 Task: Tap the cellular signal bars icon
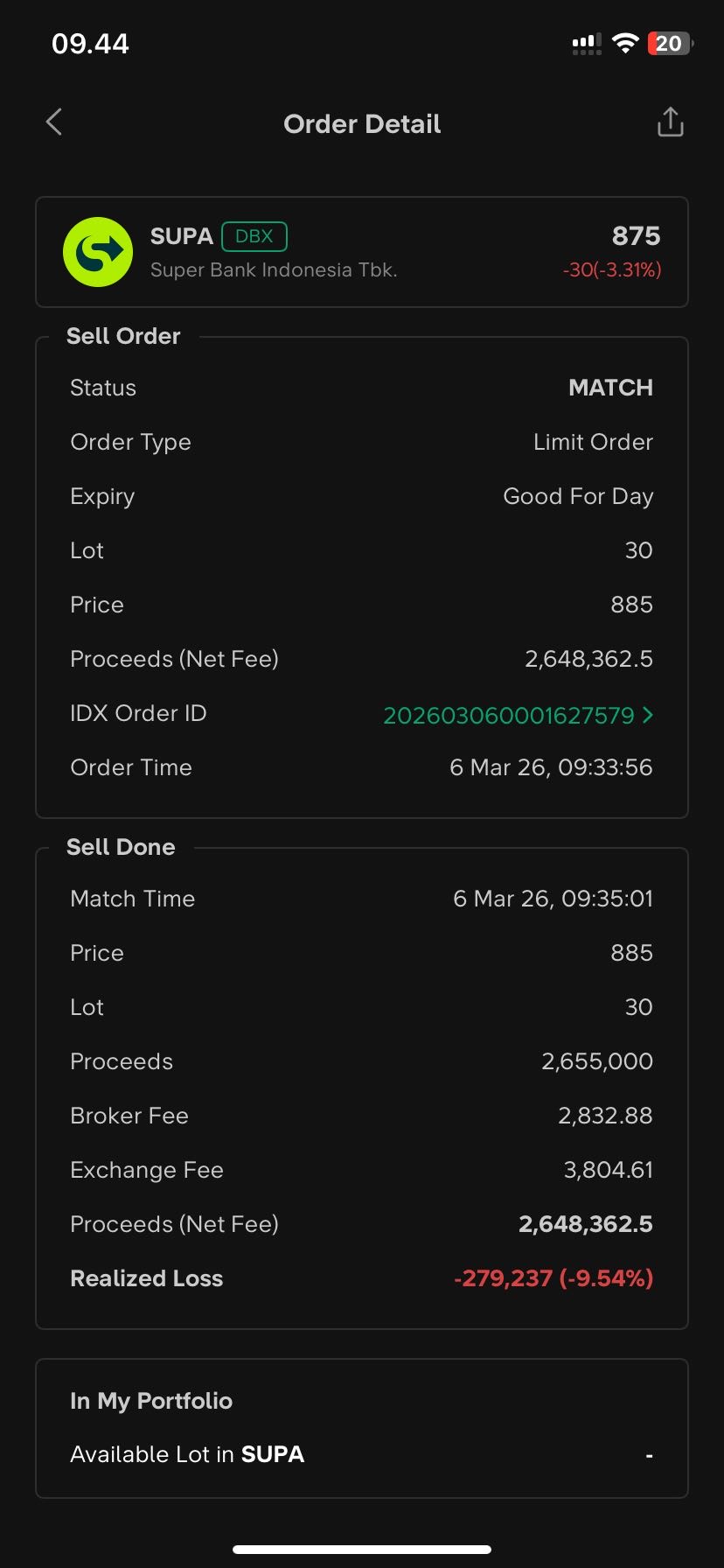[587, 44]
